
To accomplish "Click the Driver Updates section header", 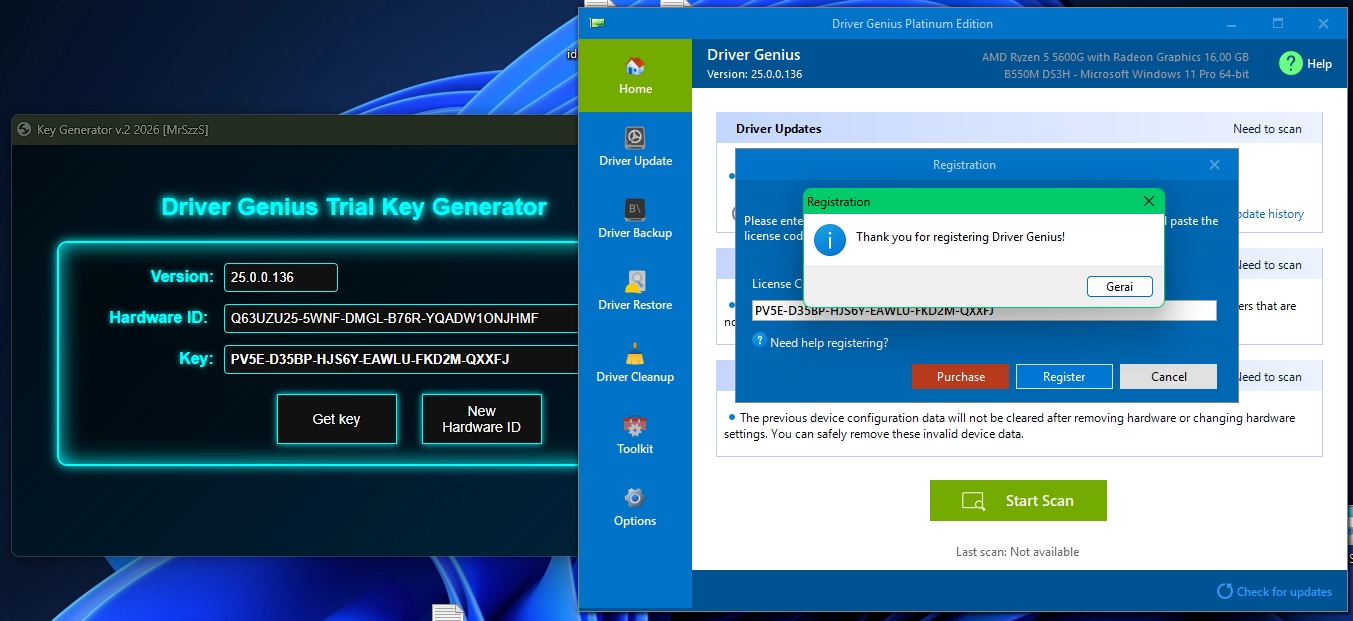I will (779, 128).
